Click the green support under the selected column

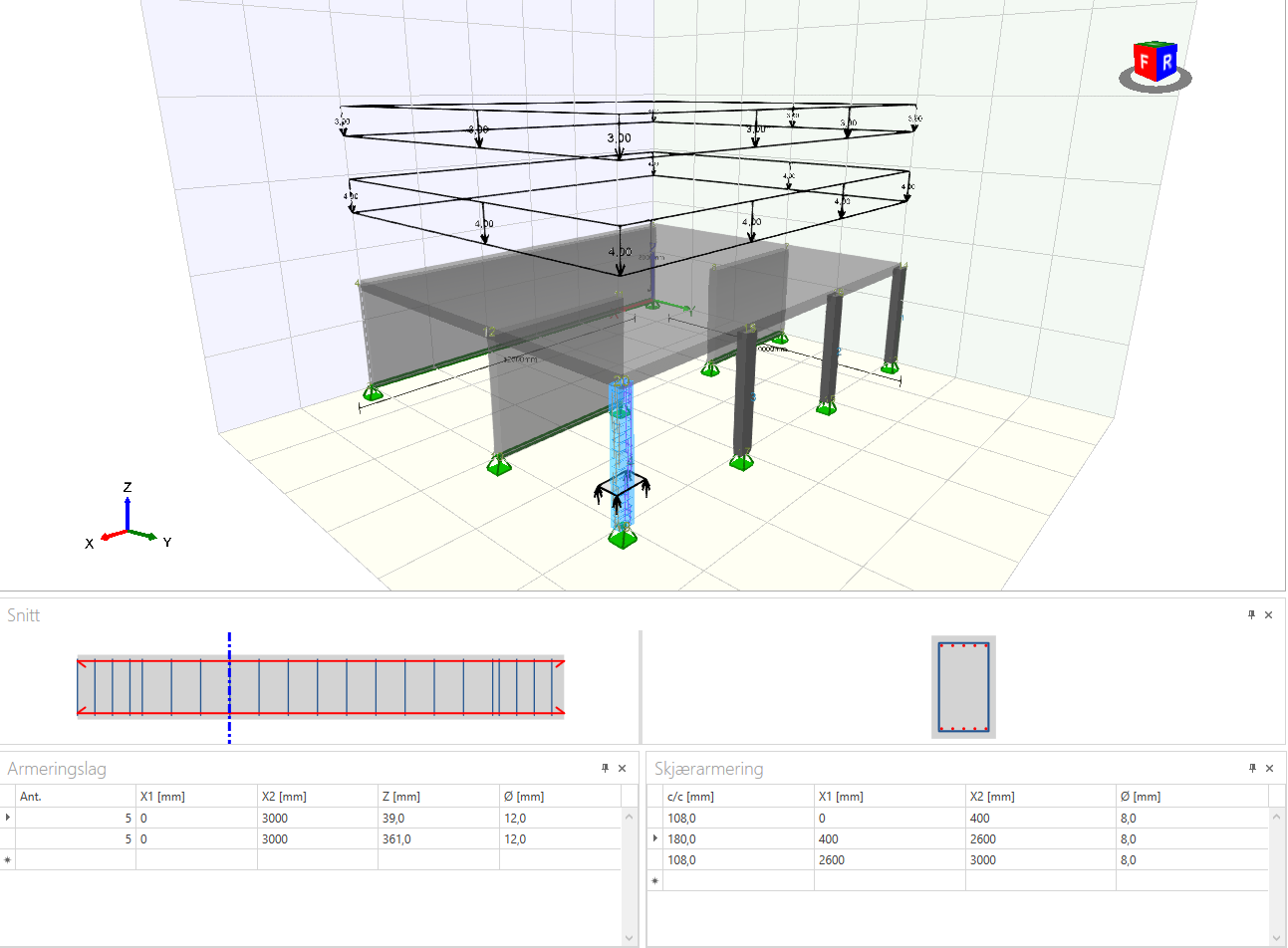pos(623,537)
